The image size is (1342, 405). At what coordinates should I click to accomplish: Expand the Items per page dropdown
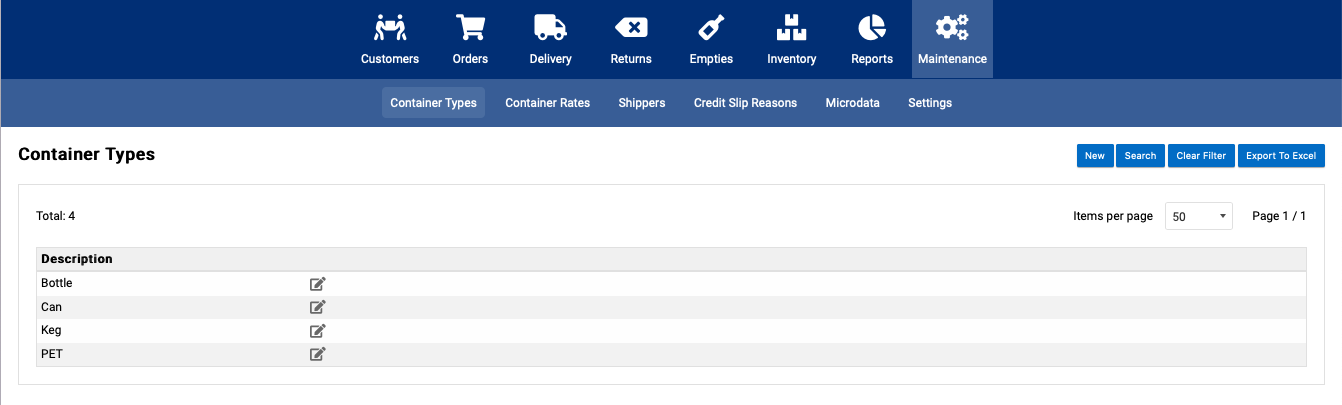(x=1199, y=216)
